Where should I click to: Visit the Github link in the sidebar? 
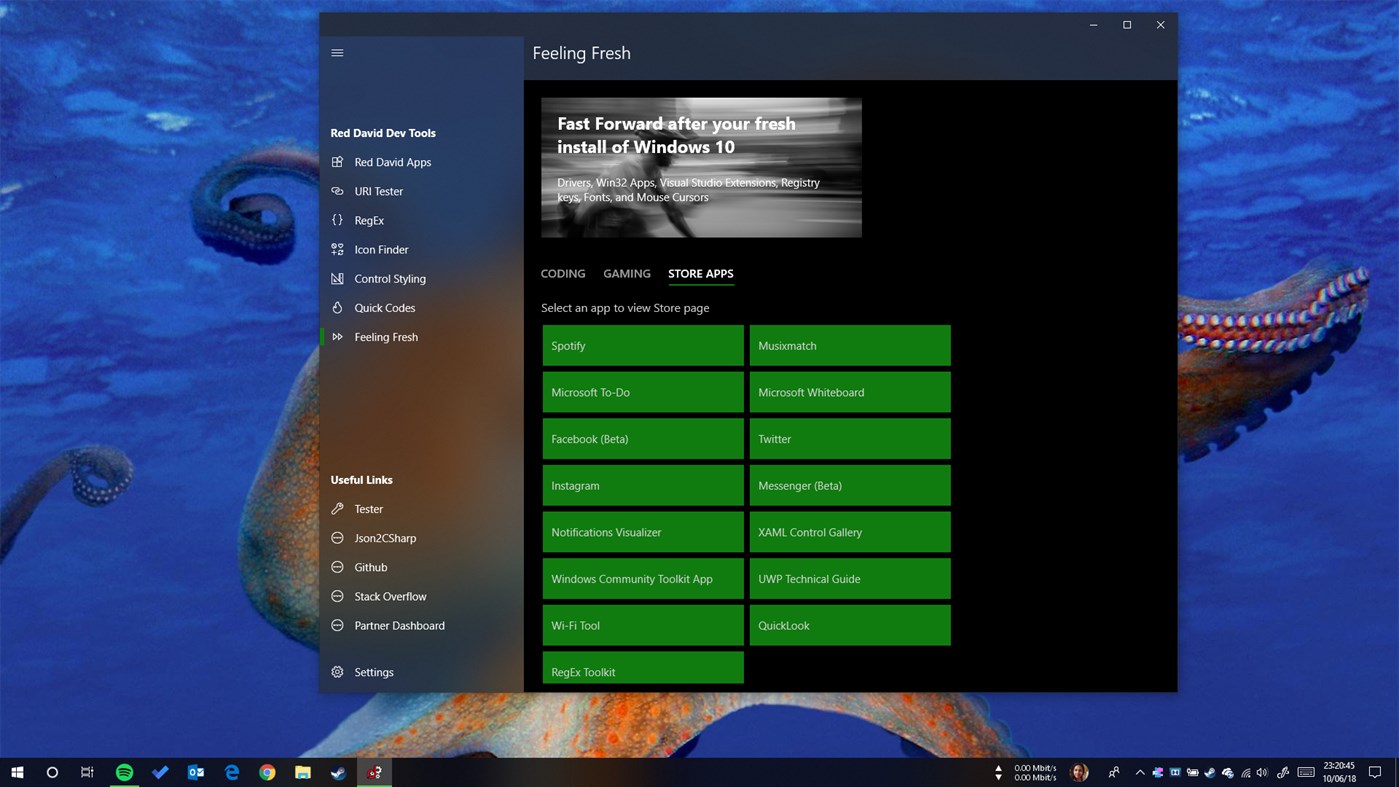click(x=421, y=567)
